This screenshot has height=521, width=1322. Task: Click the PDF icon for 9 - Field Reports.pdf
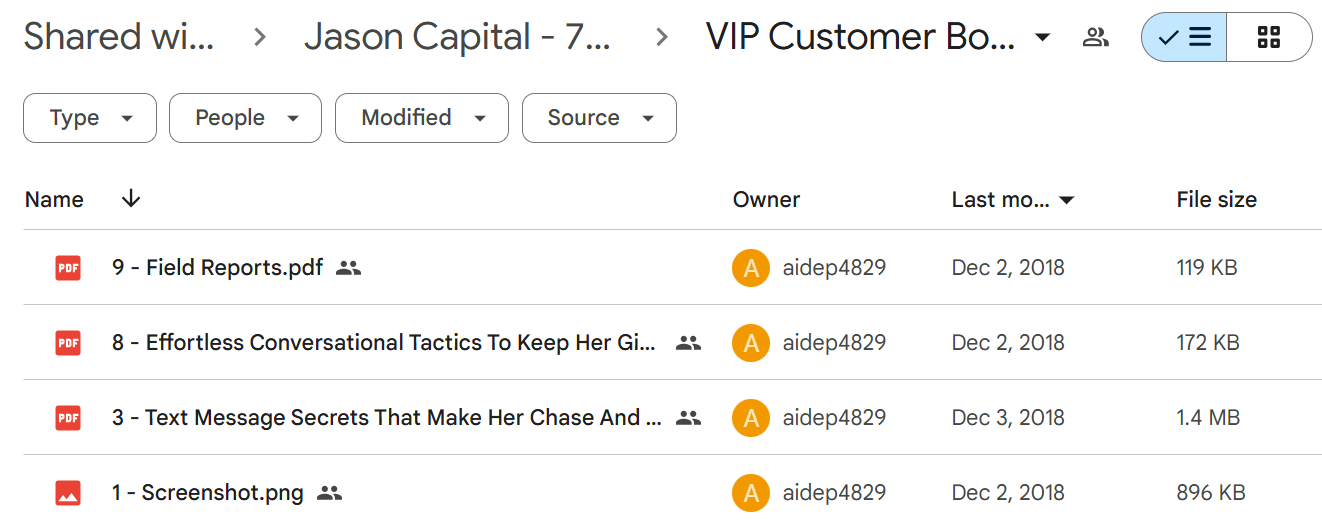click(68, 268)
